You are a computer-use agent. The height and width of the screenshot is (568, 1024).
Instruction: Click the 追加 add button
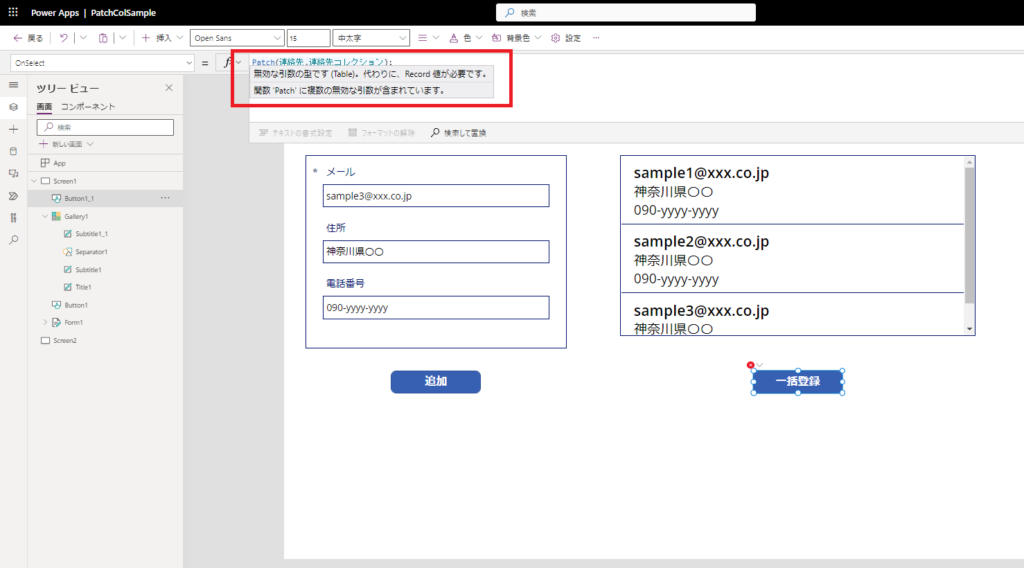(436, 381)
